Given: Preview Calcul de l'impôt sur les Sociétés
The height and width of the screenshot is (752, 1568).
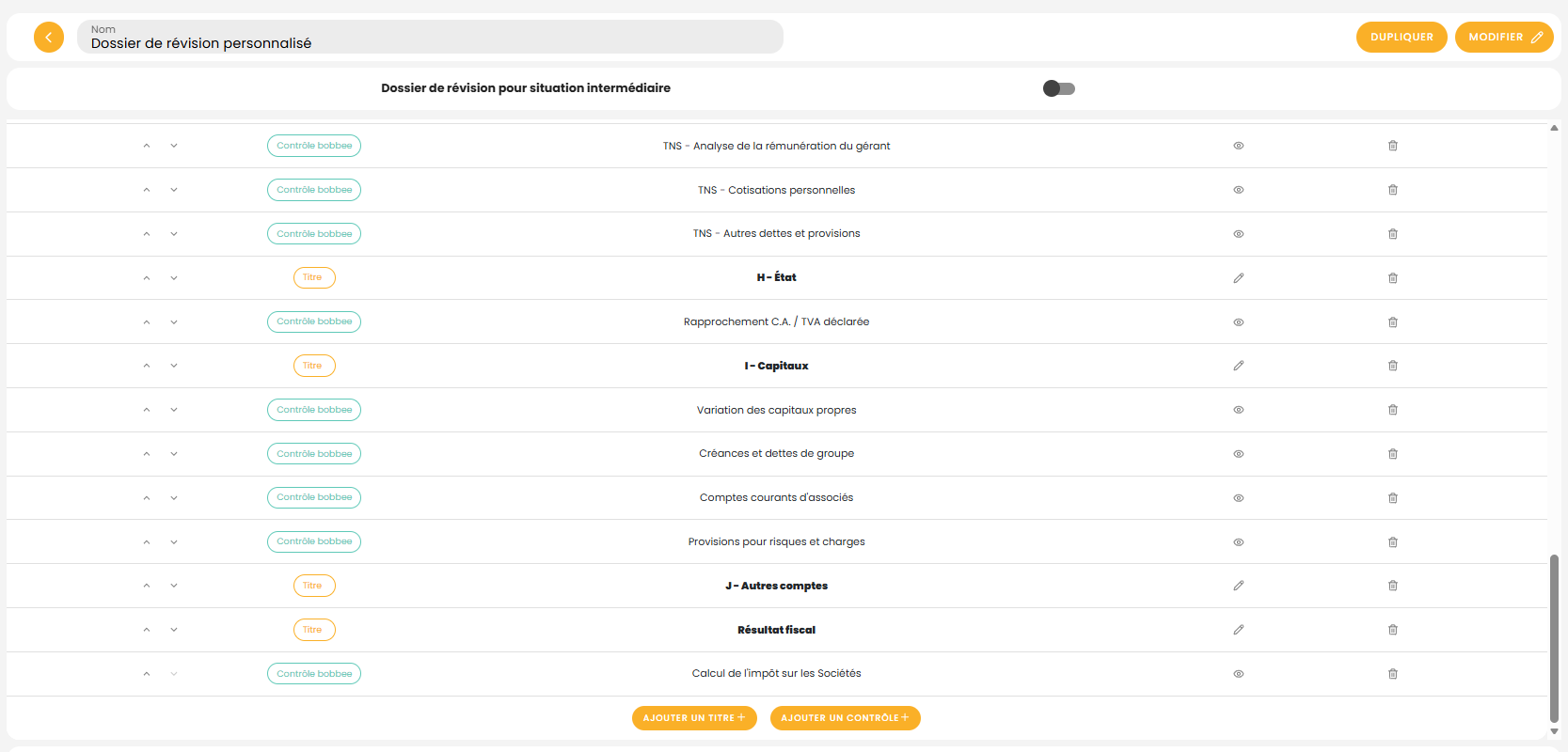Looking at the screenshot, I should pos(1239,674).
